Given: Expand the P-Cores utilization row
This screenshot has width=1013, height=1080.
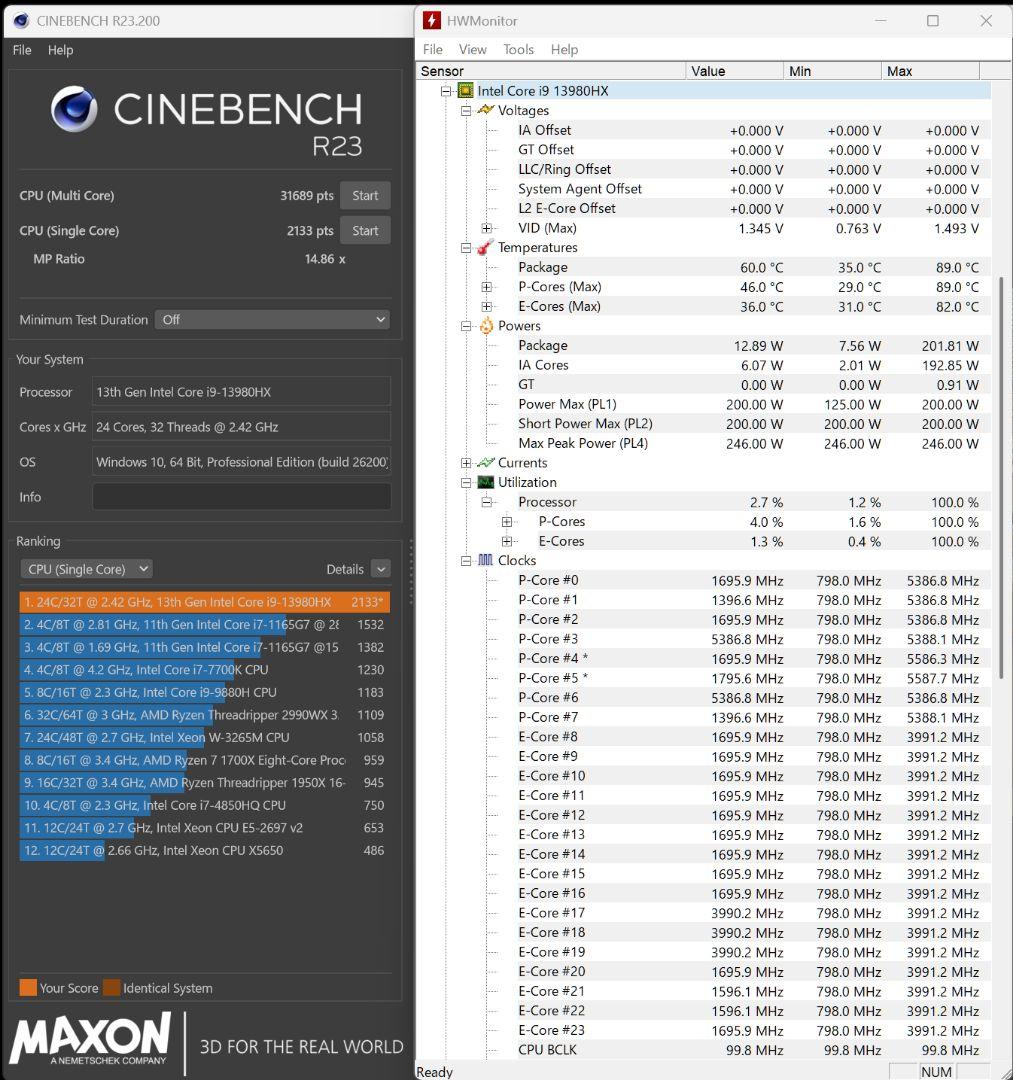Looking at the screenshot, I should (507, 521).
